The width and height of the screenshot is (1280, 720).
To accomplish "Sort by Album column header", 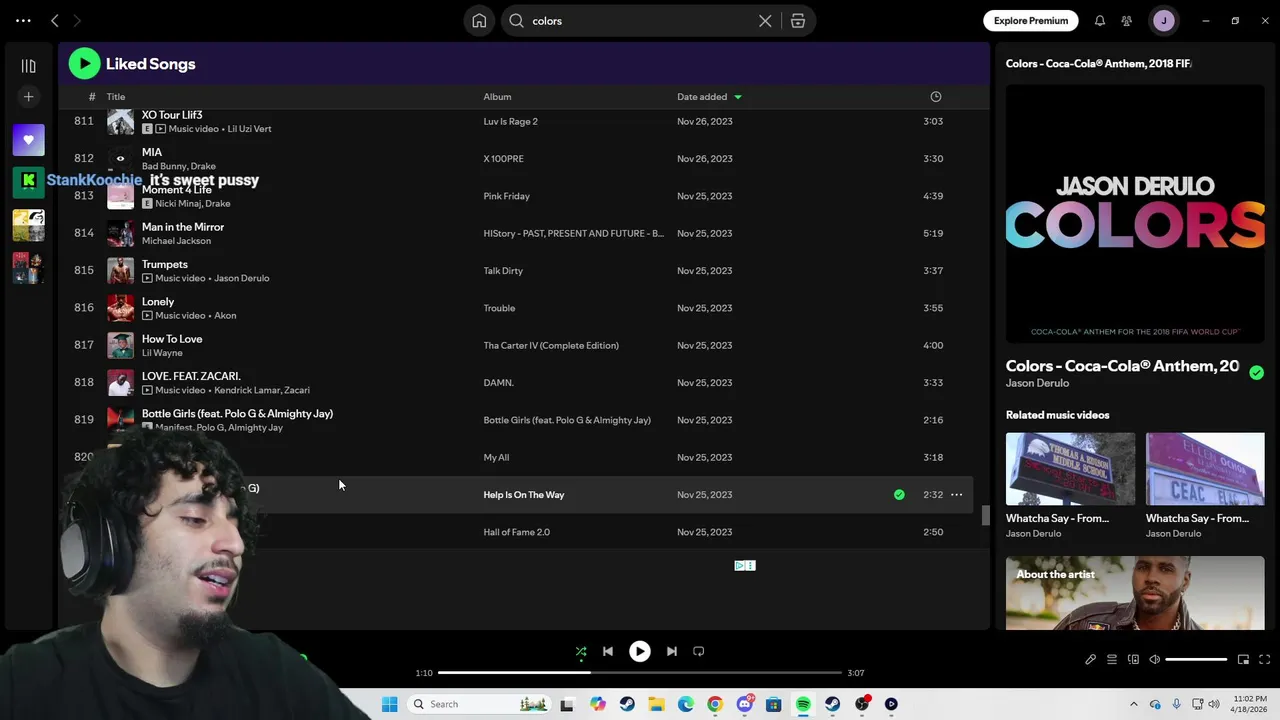I will click(x=497, y=97).
